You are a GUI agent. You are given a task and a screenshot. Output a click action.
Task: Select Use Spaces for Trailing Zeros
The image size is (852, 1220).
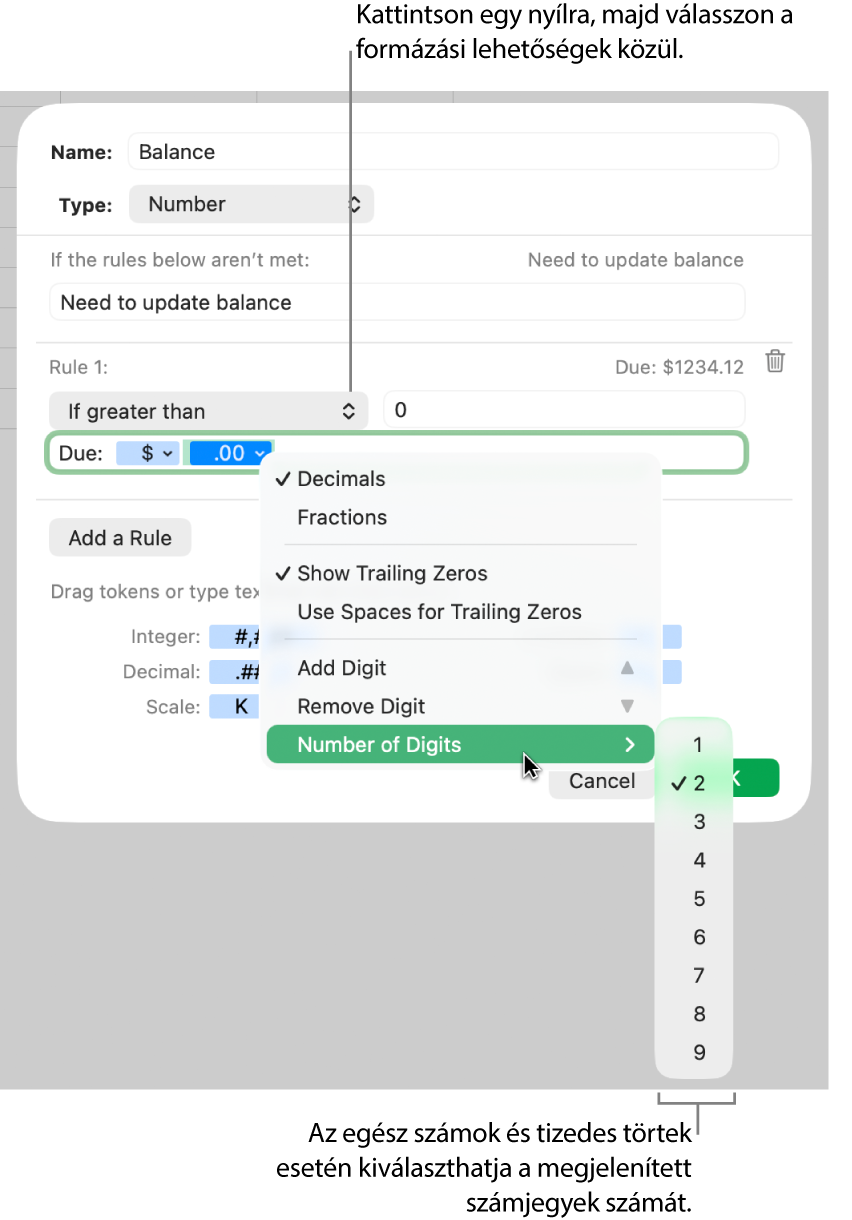439,612
